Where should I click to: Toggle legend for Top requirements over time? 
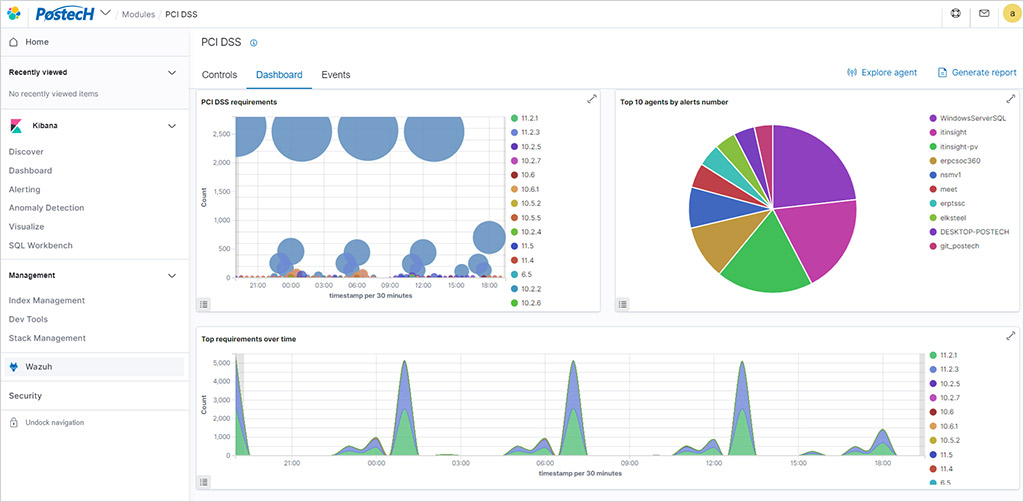204,481
